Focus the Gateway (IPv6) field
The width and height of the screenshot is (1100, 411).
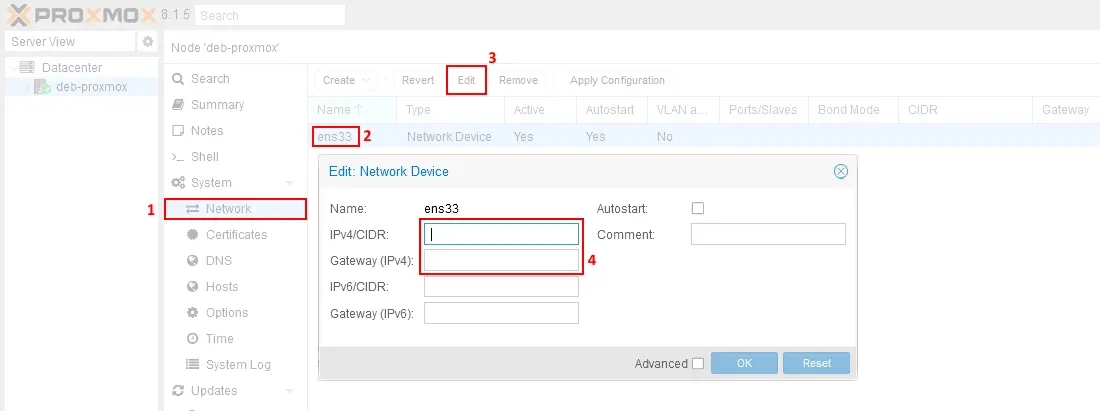[502, 313]
